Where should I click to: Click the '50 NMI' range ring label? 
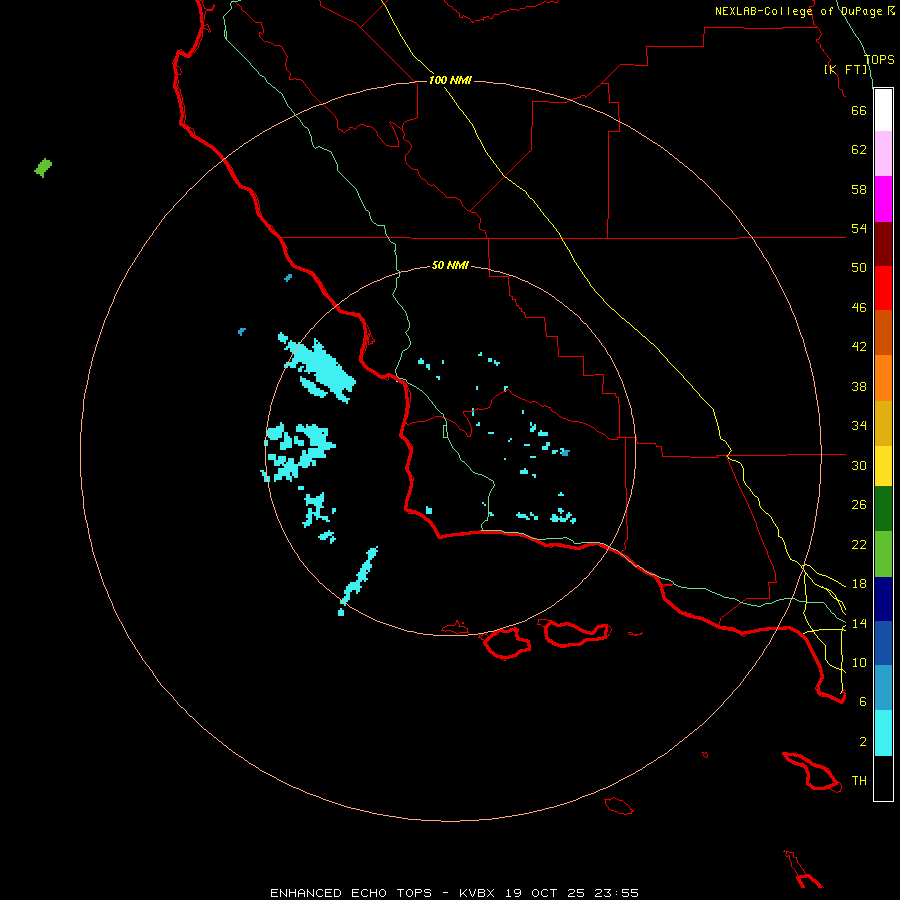pyautogui.click(x=450, y=265)
